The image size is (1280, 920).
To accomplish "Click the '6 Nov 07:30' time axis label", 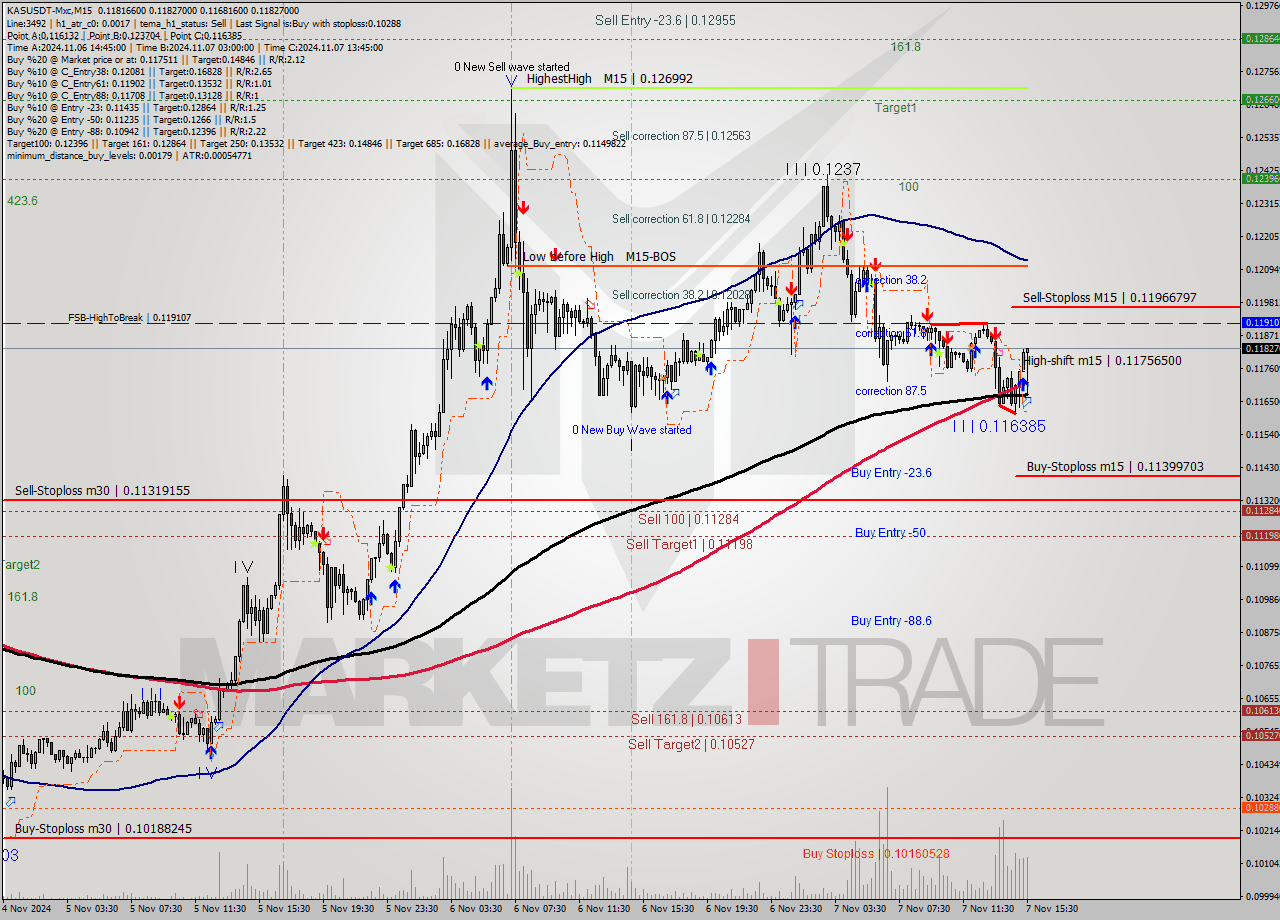I will (540, 909).
